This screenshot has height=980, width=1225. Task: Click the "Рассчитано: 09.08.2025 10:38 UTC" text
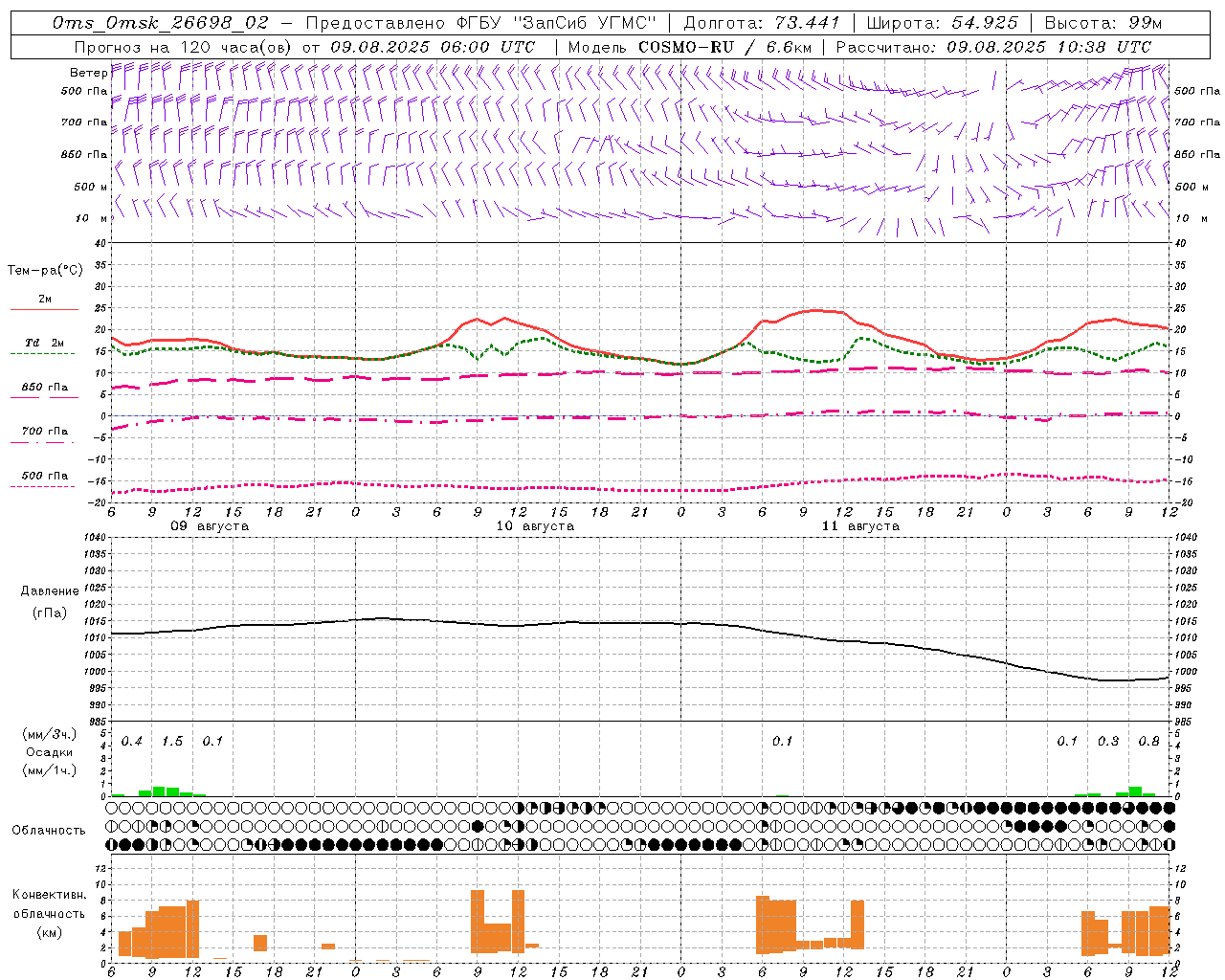click(993, 47)
